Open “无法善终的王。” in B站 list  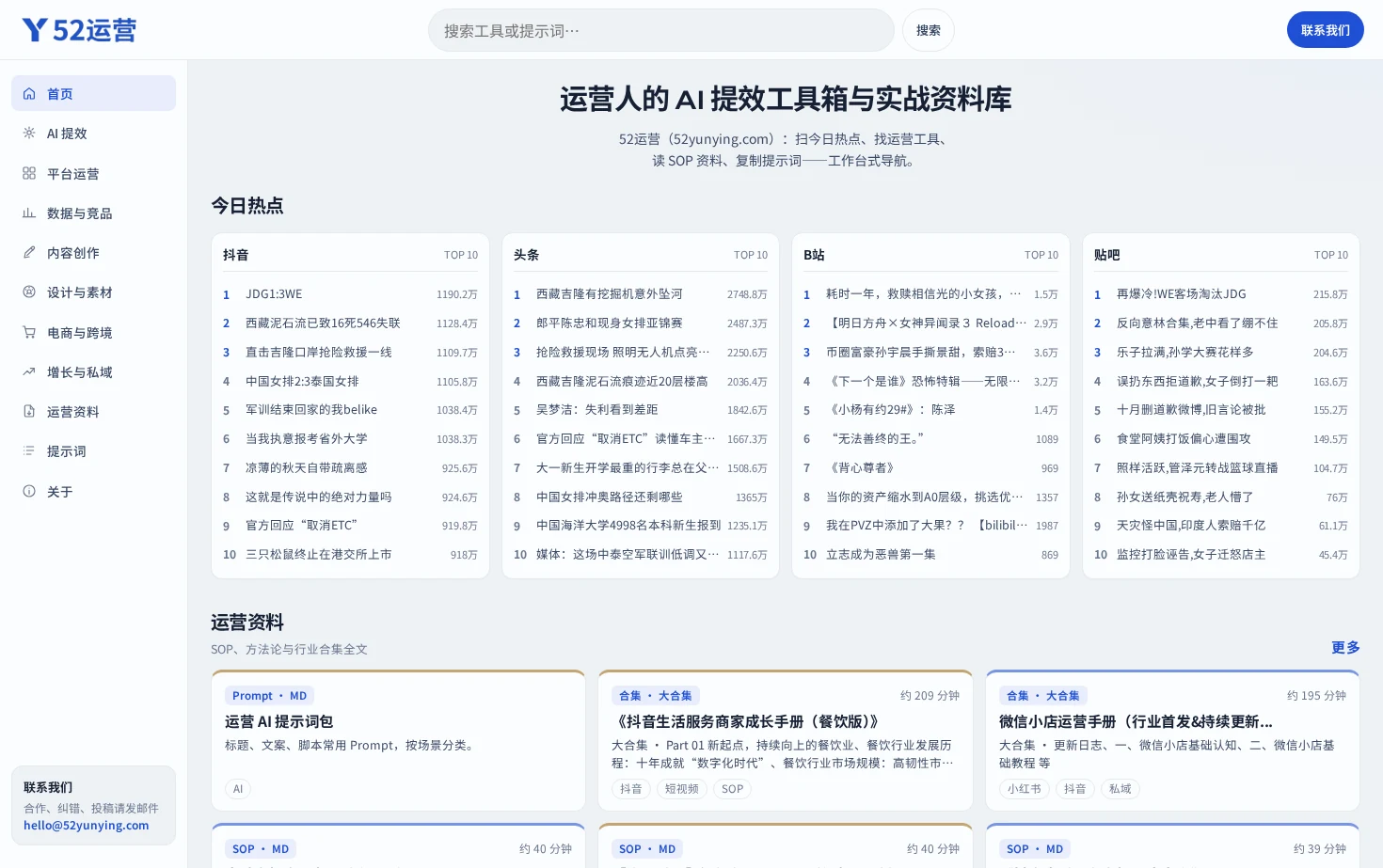coord(930,439)
